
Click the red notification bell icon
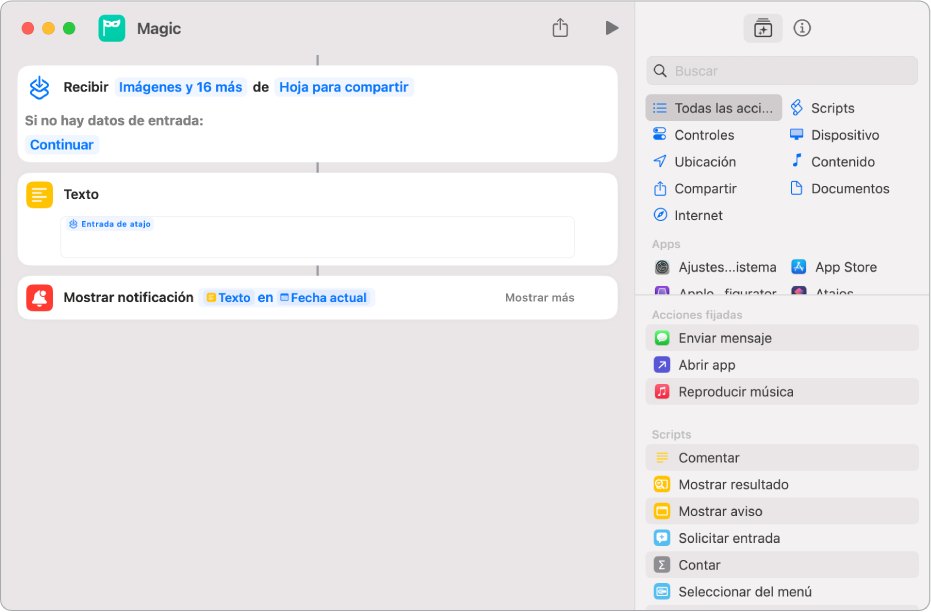tap(39, 297)
